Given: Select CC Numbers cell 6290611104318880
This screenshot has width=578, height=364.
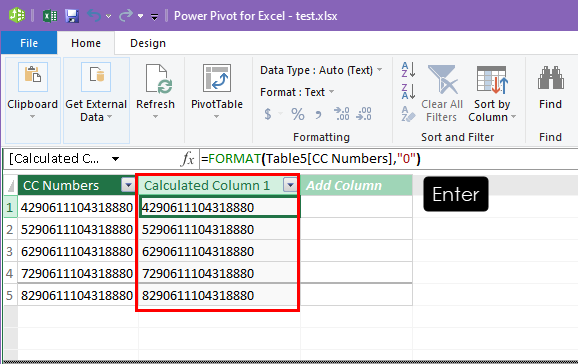Looking at the screenshot, I should [x=77, y=252].
